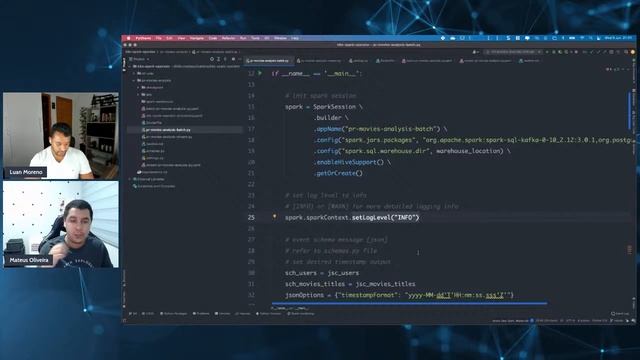Collapse the pr-movies-analysis folder
The height and width of the screenshot is (360, 640).
(134, 80)
